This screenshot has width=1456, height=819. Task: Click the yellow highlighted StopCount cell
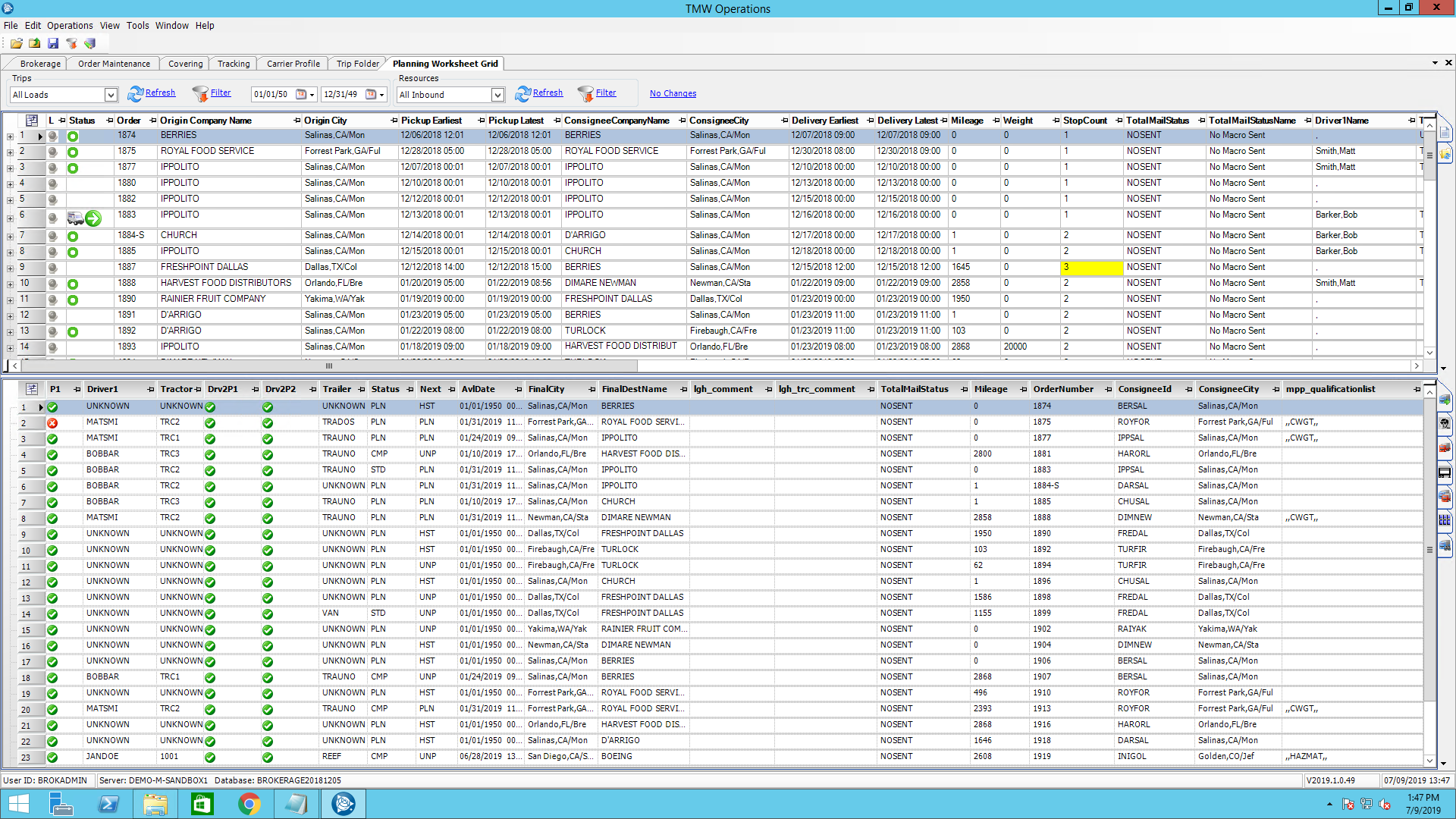tap(1091, 268)
